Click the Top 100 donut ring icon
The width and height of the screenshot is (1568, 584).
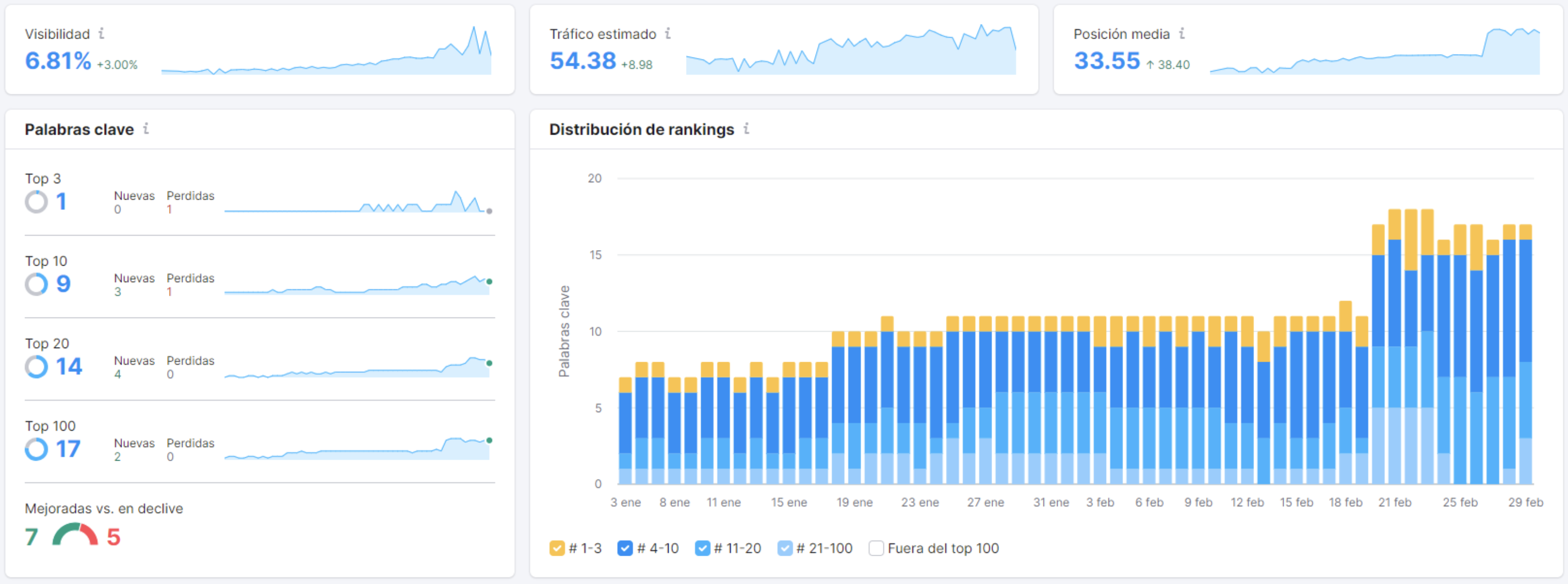pos(36,449)
